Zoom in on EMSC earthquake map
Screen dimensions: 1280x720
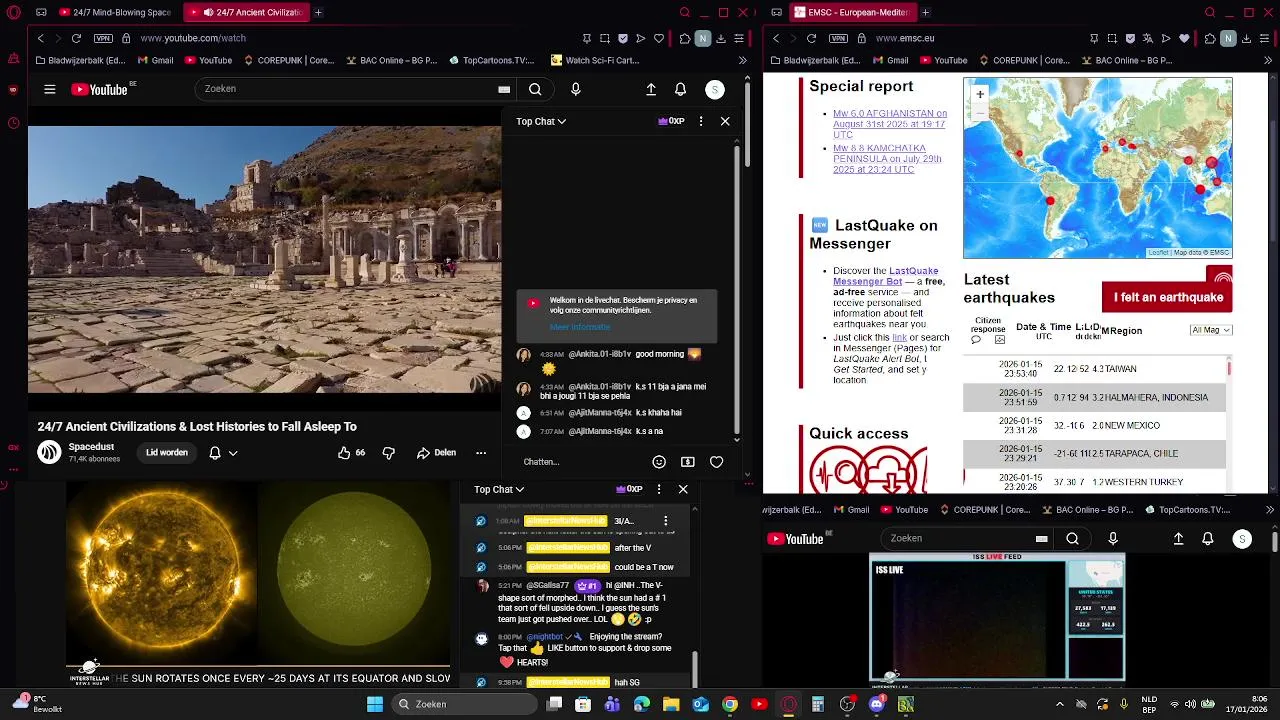click(980, 94)
